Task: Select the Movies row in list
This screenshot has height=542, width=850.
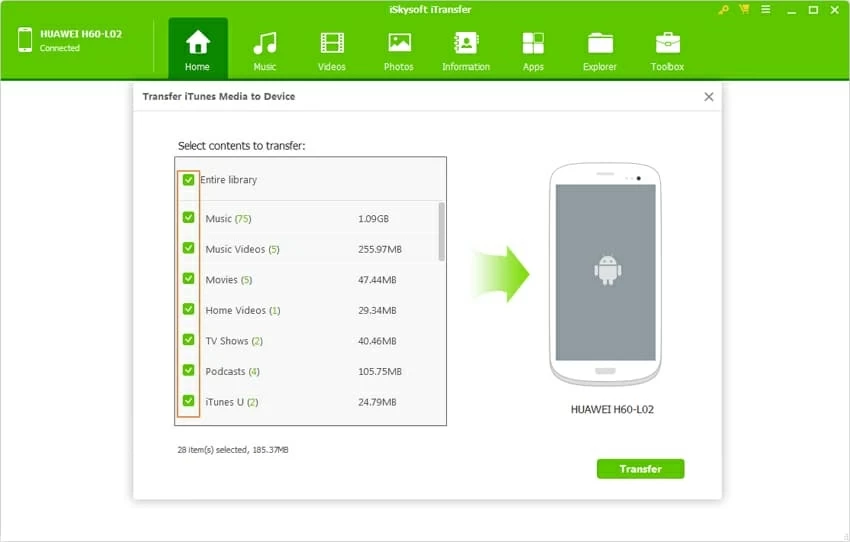Action: coord(300,280)
